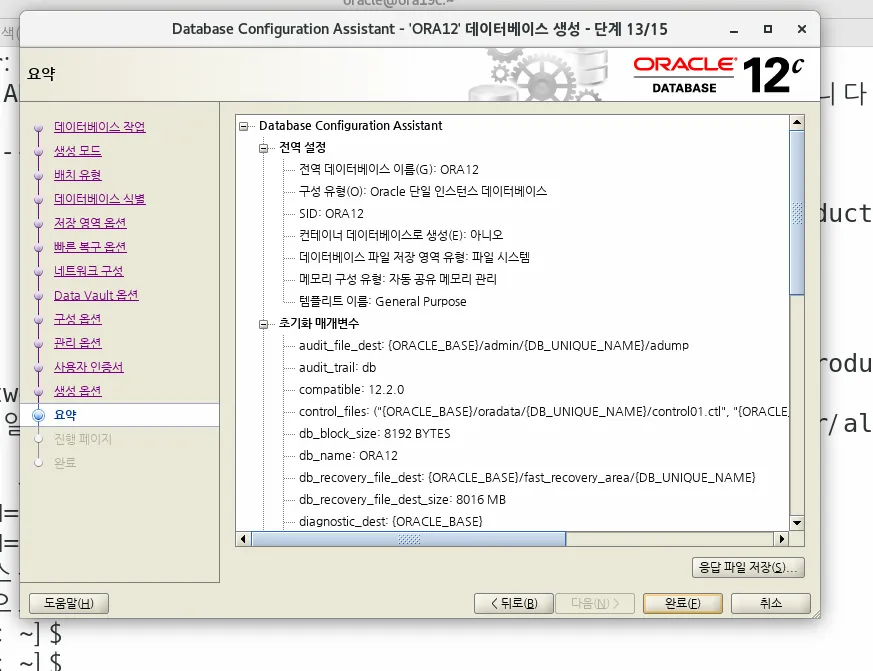The width and height of the screenshot is (873, 671).
Task: Open the 관리 옵션 step
Action: click(77, 343)
